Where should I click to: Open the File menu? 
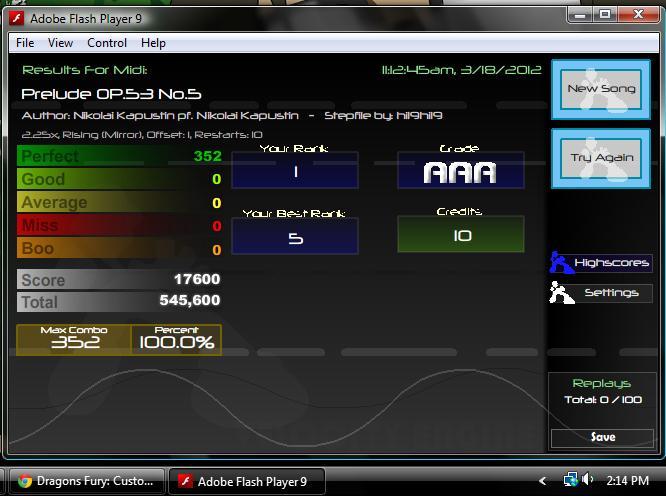click(25, 43)
